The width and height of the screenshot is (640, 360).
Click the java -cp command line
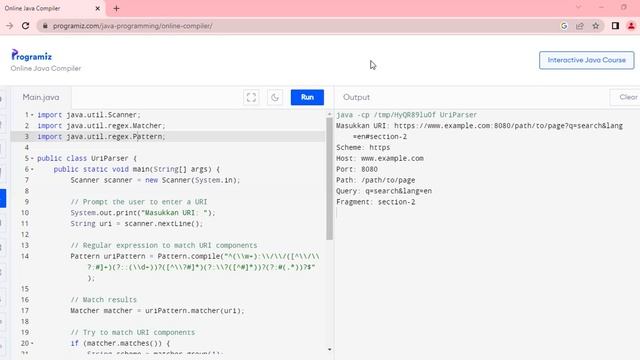[x=406, y=115]
